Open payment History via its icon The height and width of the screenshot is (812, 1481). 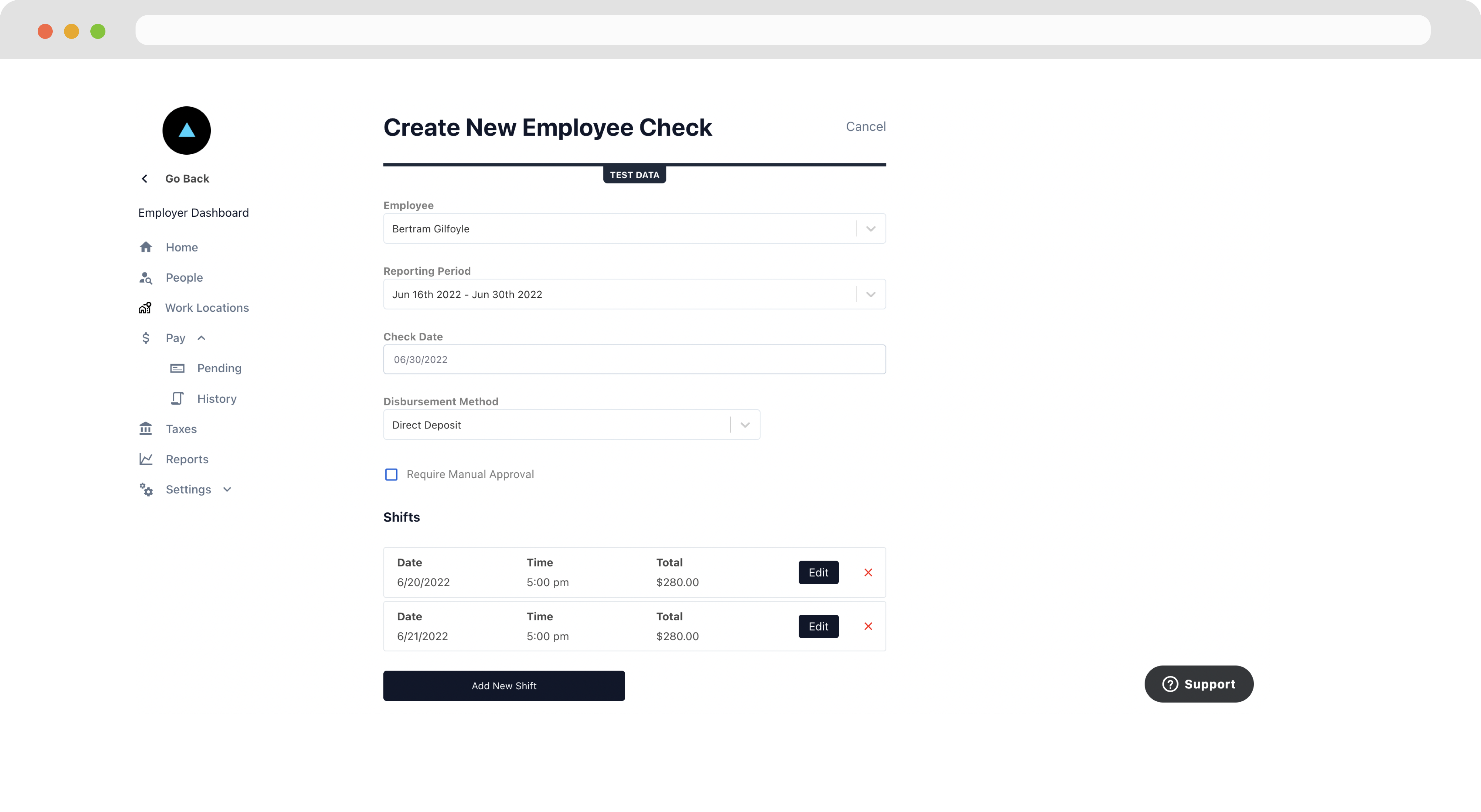pyautogui.click(x=177, y=398)
